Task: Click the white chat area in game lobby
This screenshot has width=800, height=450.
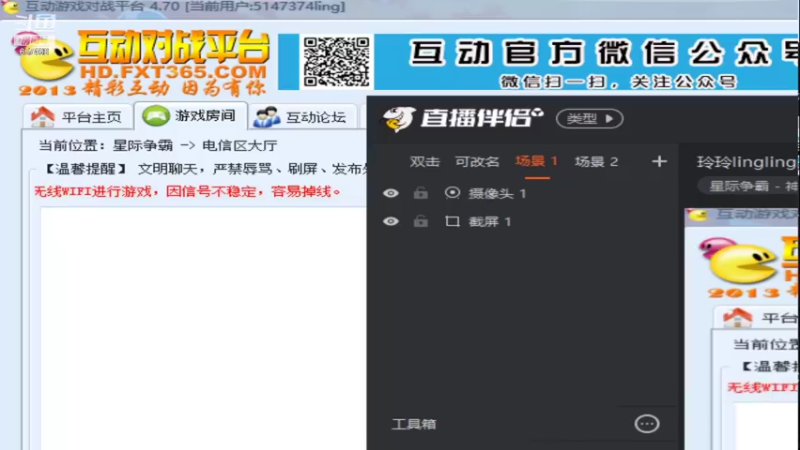Action: pyautogui.click(x=203, y=328)
